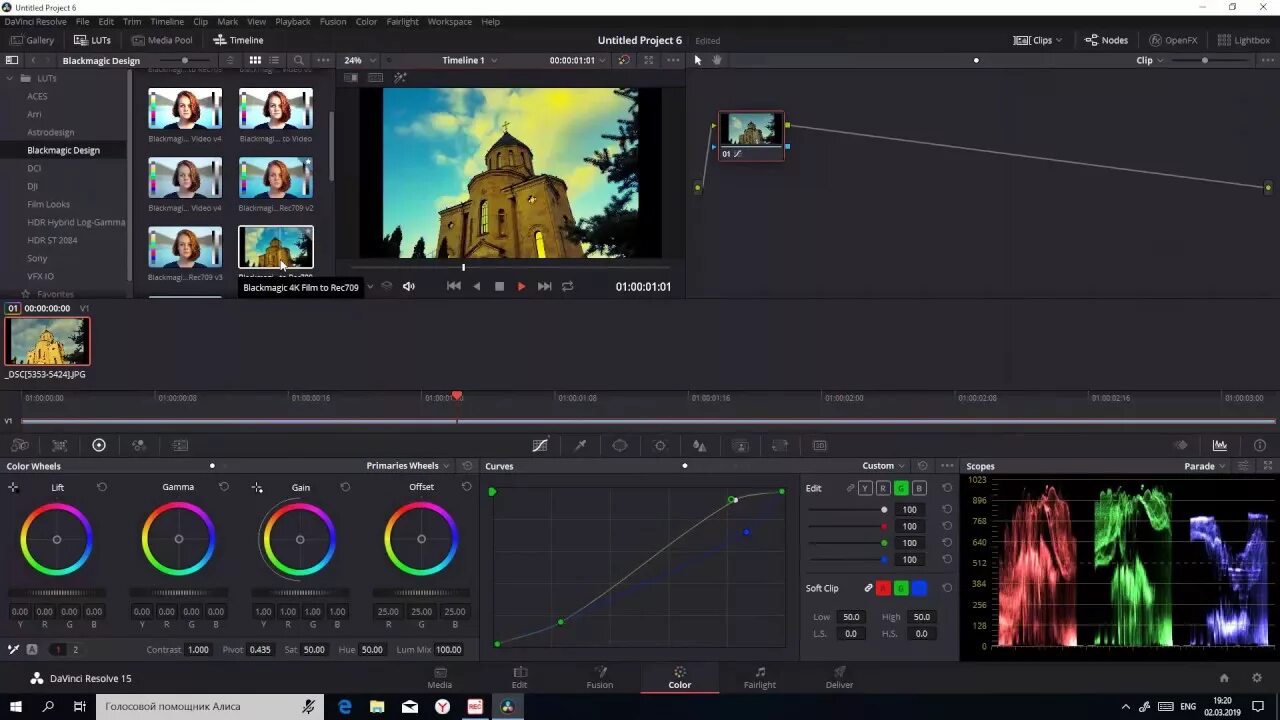
Task: Open the Parade scope type dropdown
Action: tap(1205, 466)
